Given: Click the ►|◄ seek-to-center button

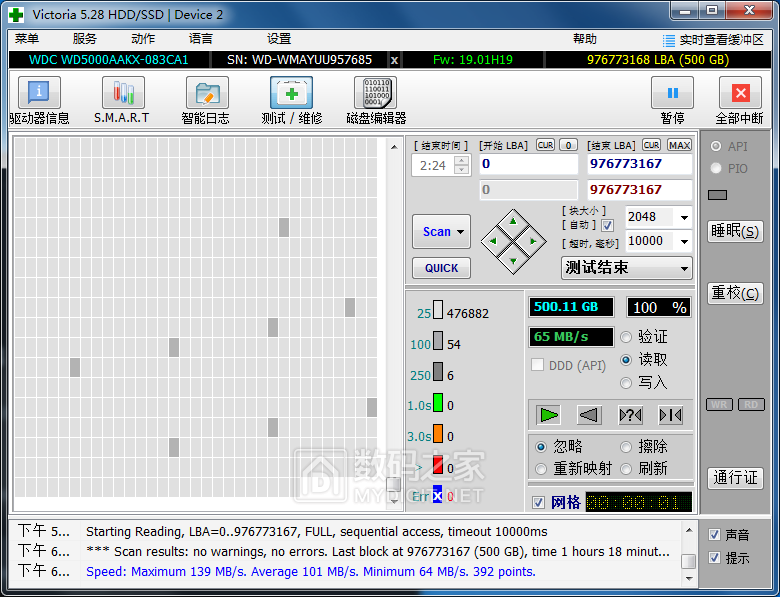Looking at the screenshot, I should click(x=671, y=415).
